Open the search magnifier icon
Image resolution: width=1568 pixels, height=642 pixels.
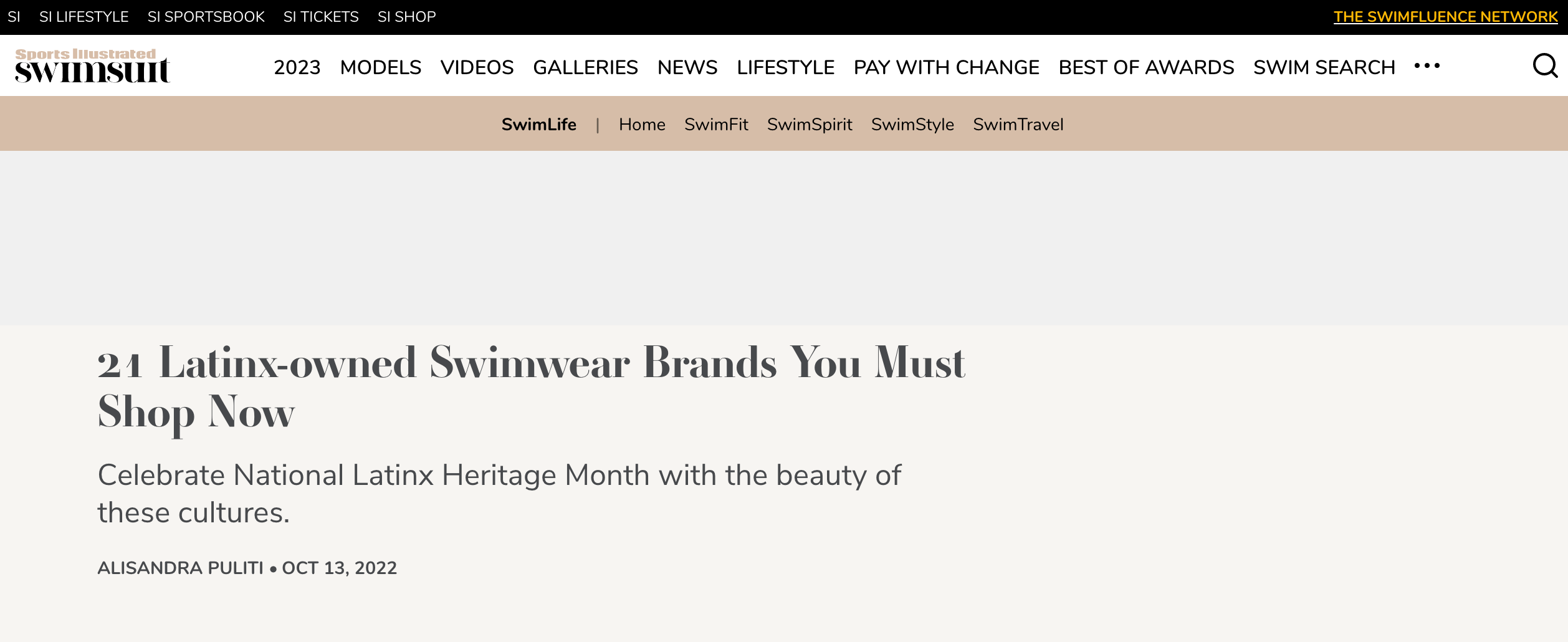[1545, 65]
